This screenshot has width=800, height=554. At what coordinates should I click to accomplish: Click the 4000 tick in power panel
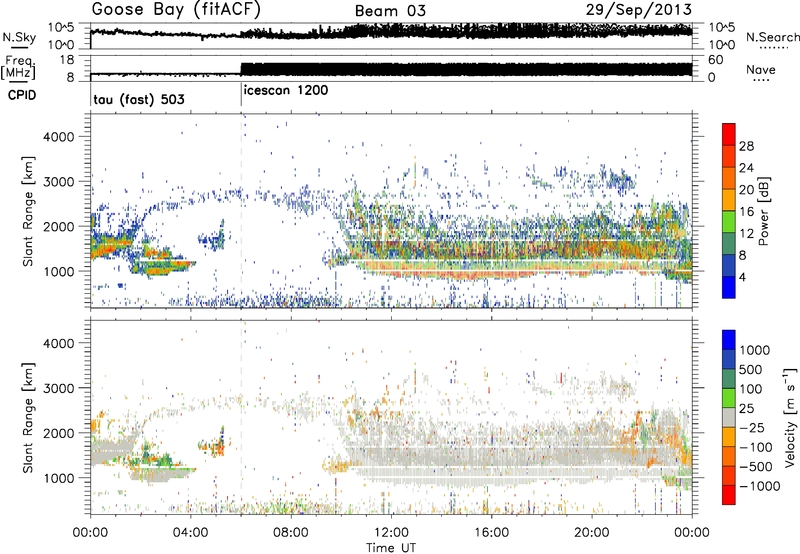pyautogui.click(x=58, y=137)
